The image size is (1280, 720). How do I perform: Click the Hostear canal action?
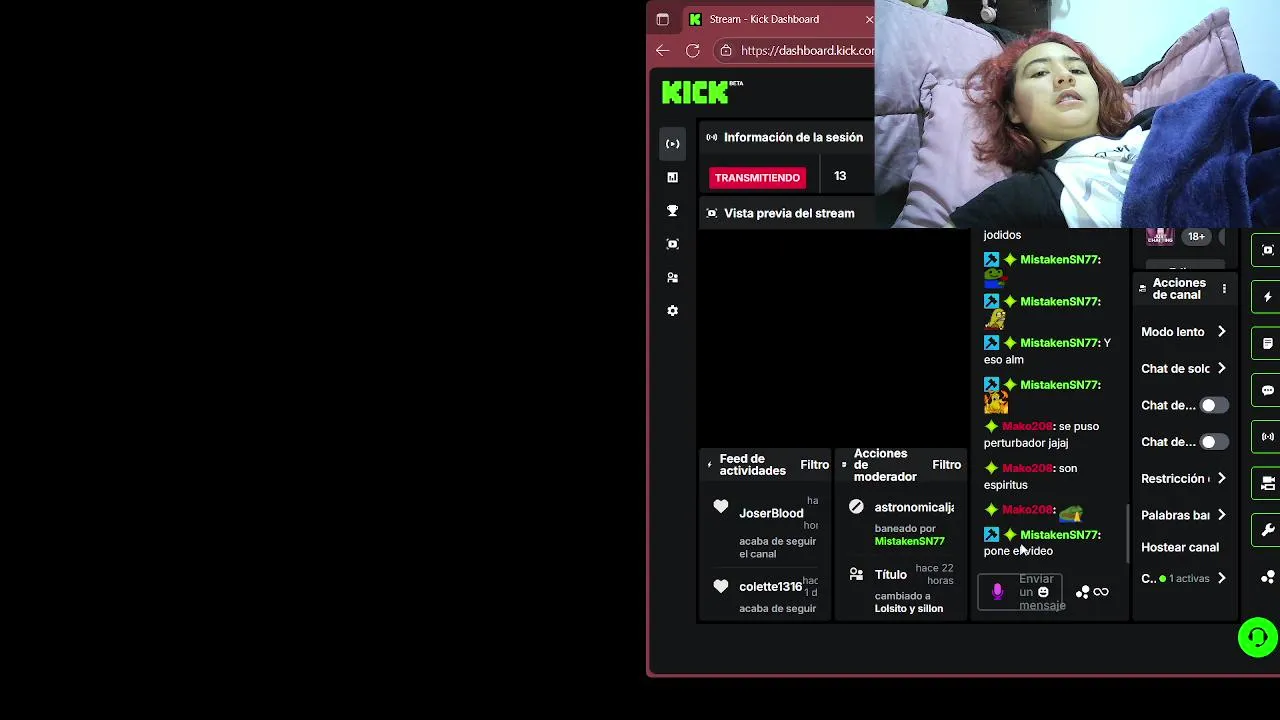(x=1180, y=547)
